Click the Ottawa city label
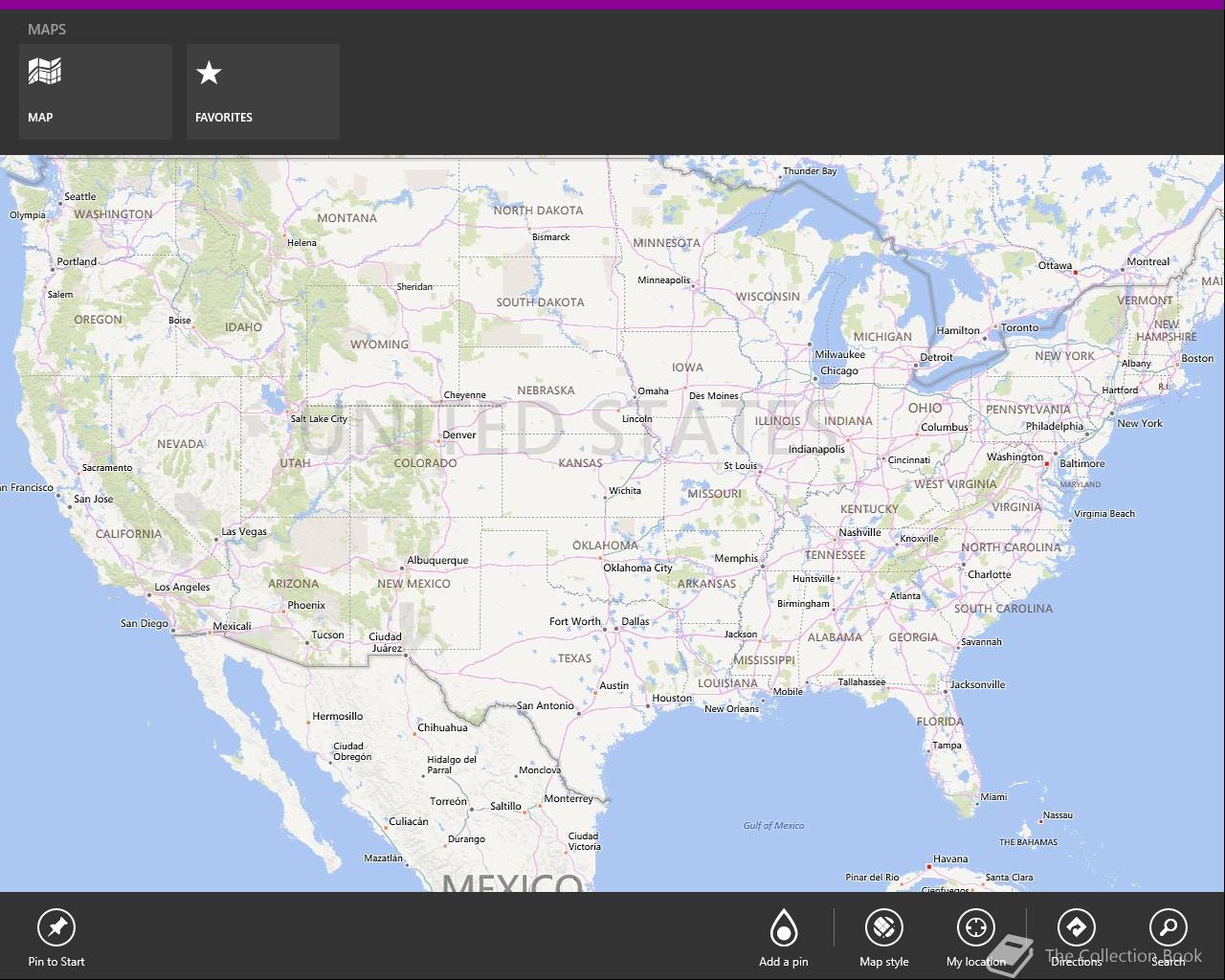 pos(1056,266)
